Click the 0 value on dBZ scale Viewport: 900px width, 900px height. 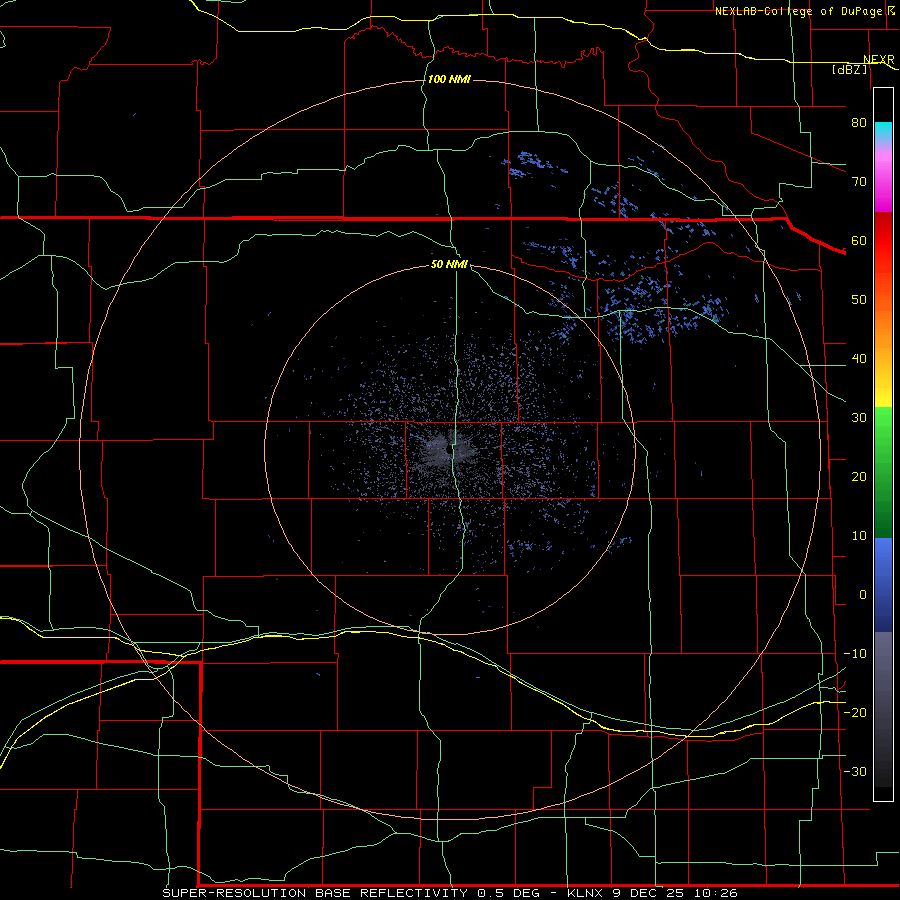click(863, 595)
